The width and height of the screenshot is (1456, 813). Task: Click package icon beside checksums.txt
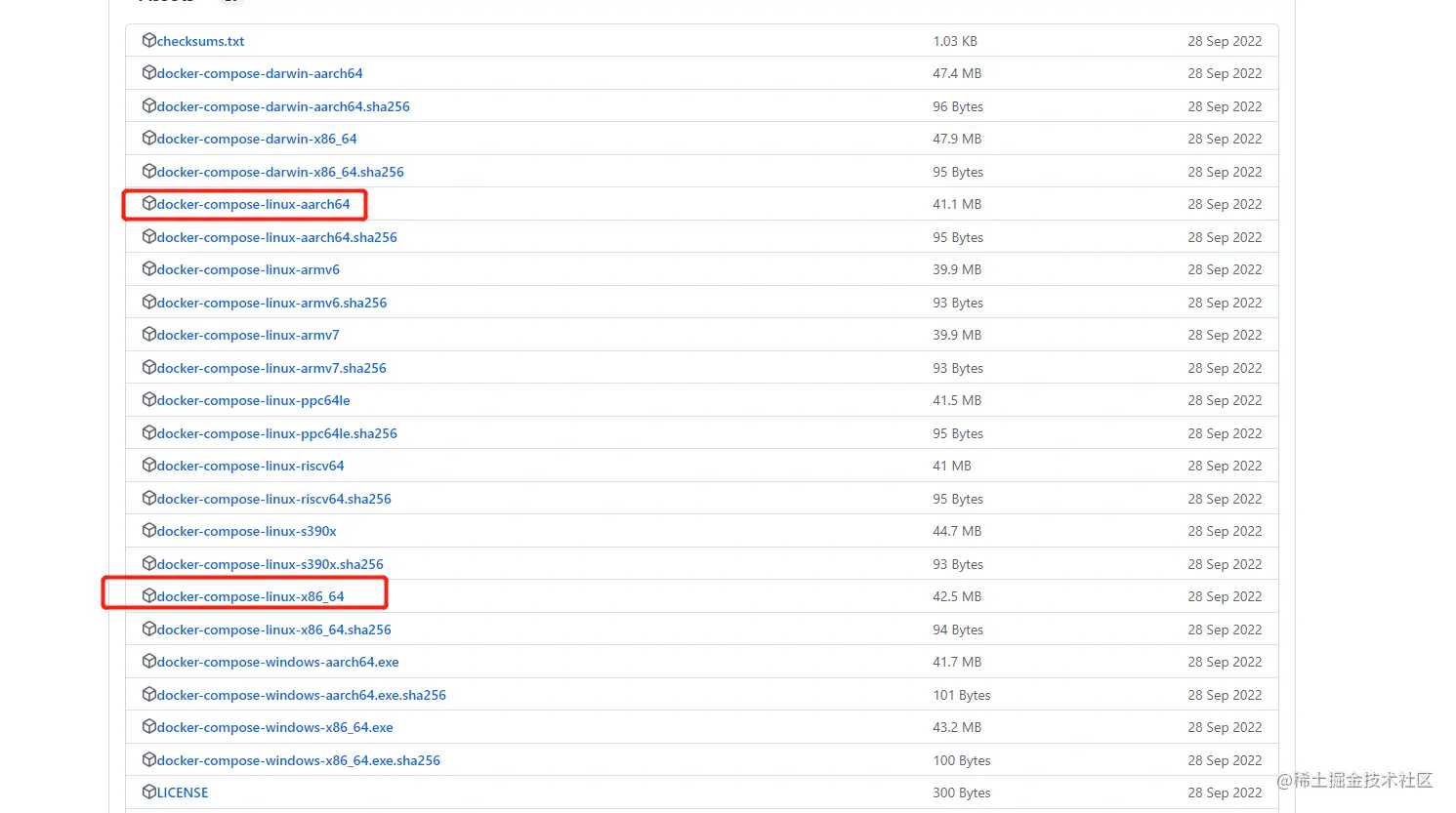point(149,40)
